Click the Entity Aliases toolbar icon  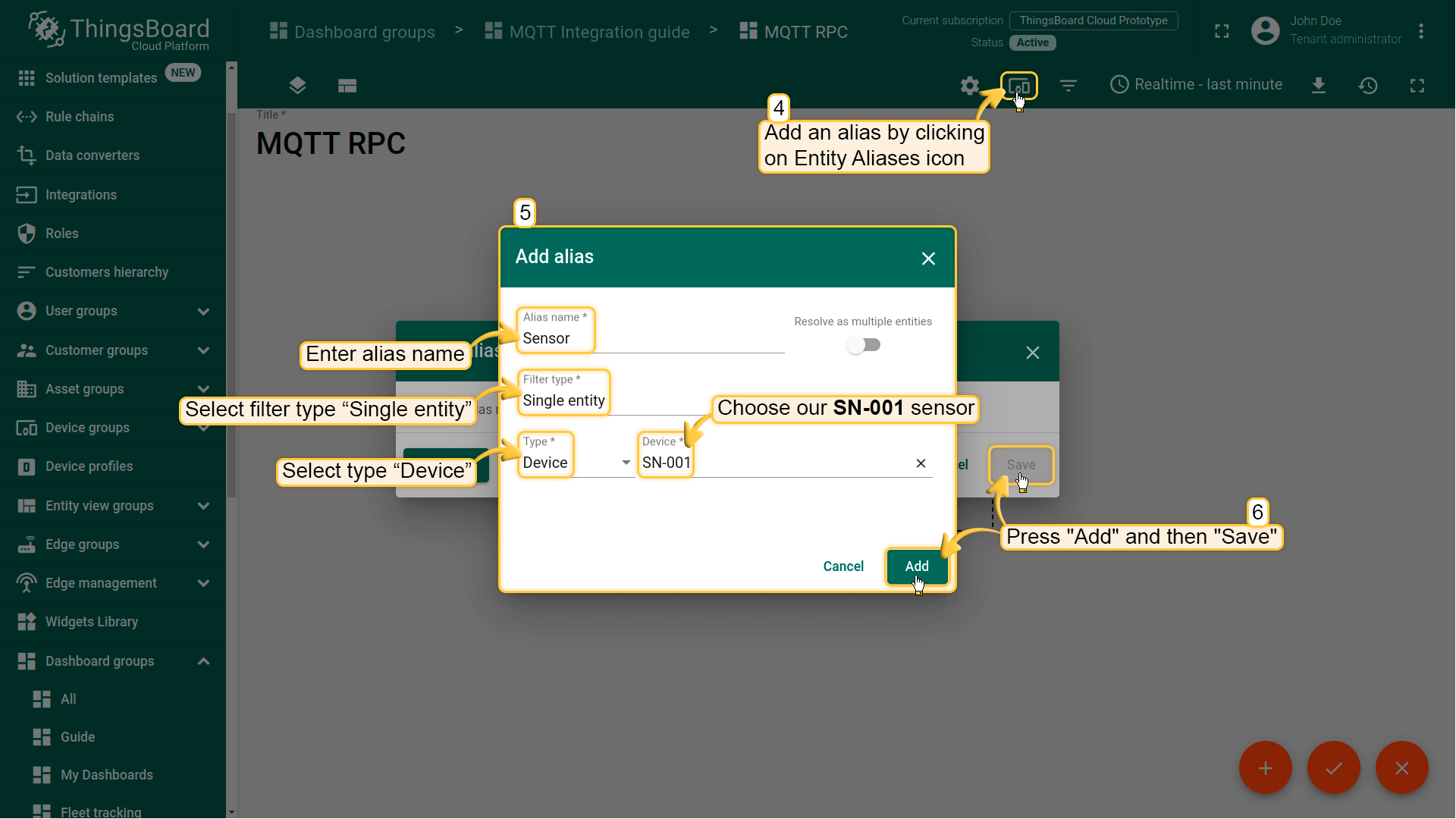pos(1018,86)
